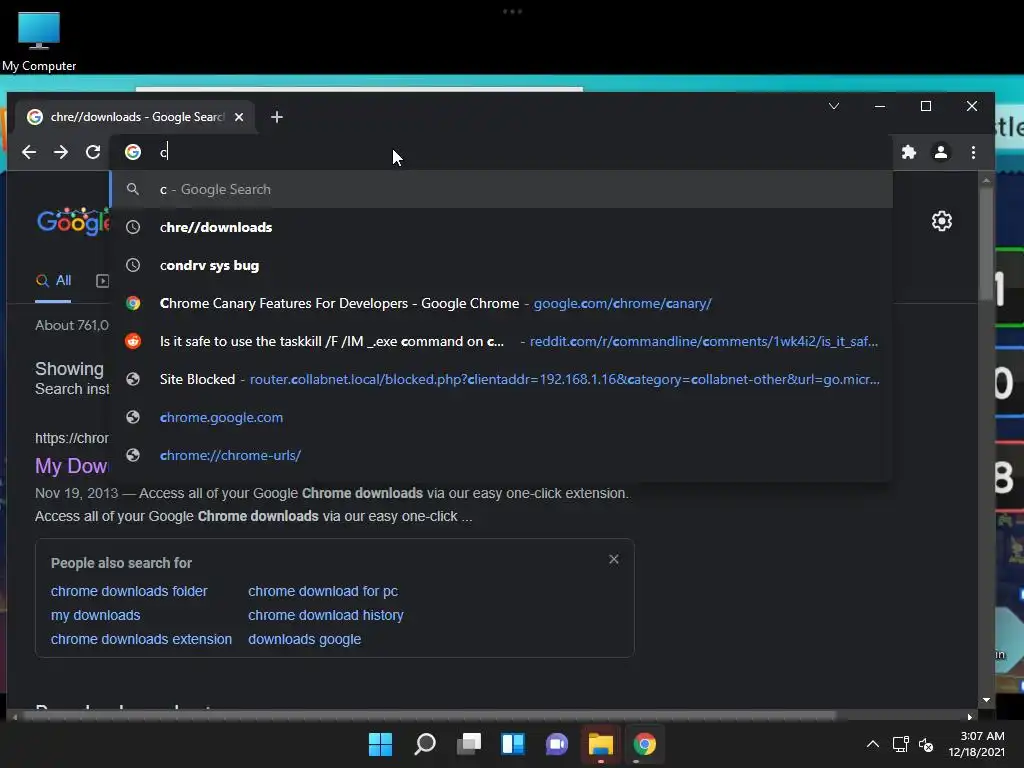Open Chrome's three-dot menu
This screenshot has width=1024, height=768.
973,152
